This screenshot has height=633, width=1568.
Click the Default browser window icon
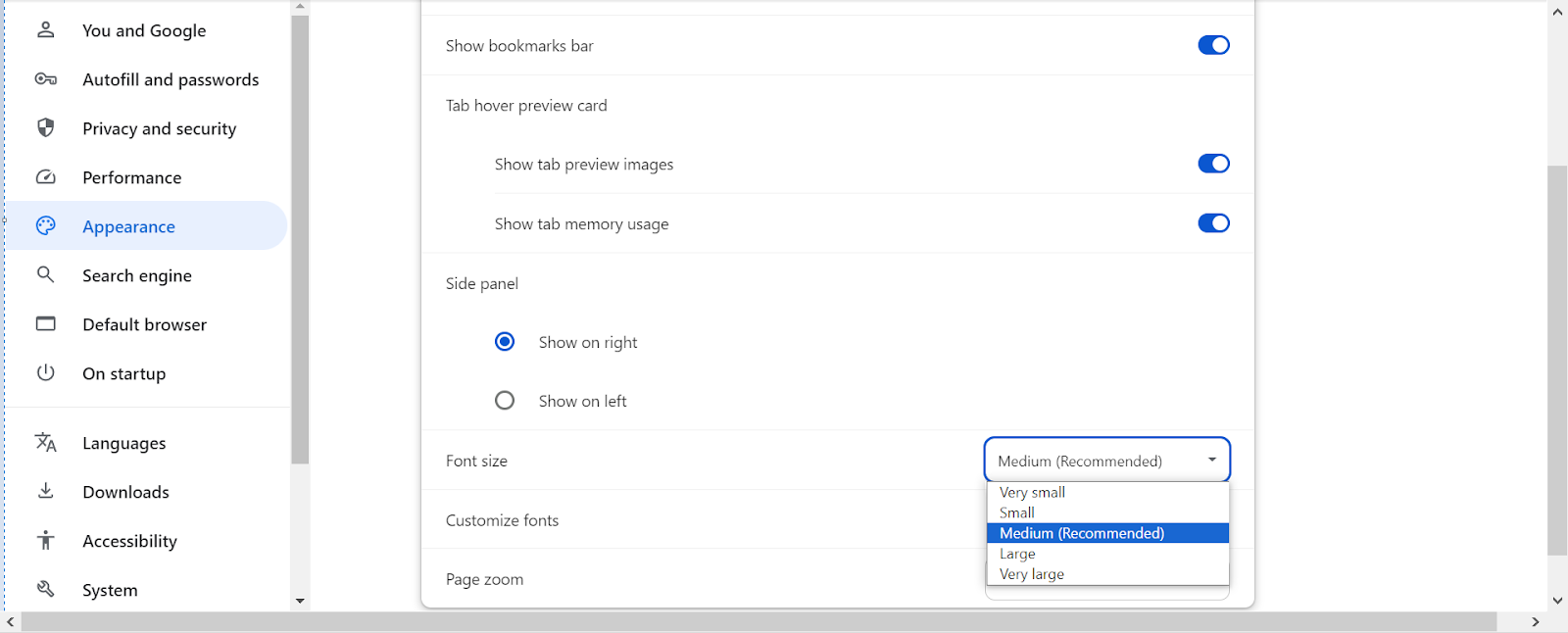[45, 323]
